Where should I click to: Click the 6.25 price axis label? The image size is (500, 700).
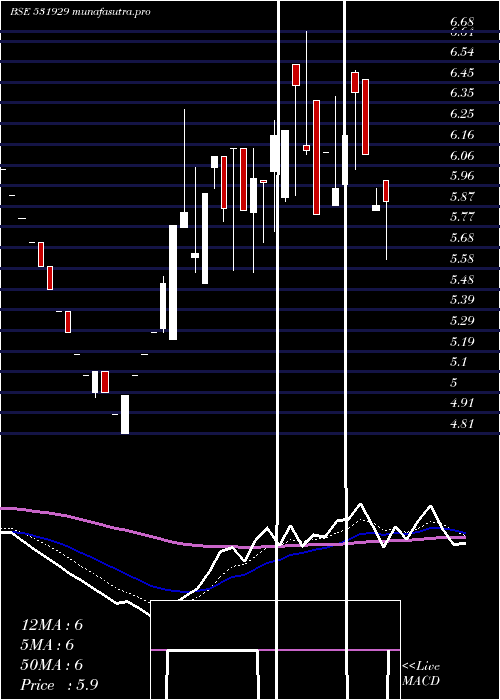pyautogui.click(x=462, y=113)
